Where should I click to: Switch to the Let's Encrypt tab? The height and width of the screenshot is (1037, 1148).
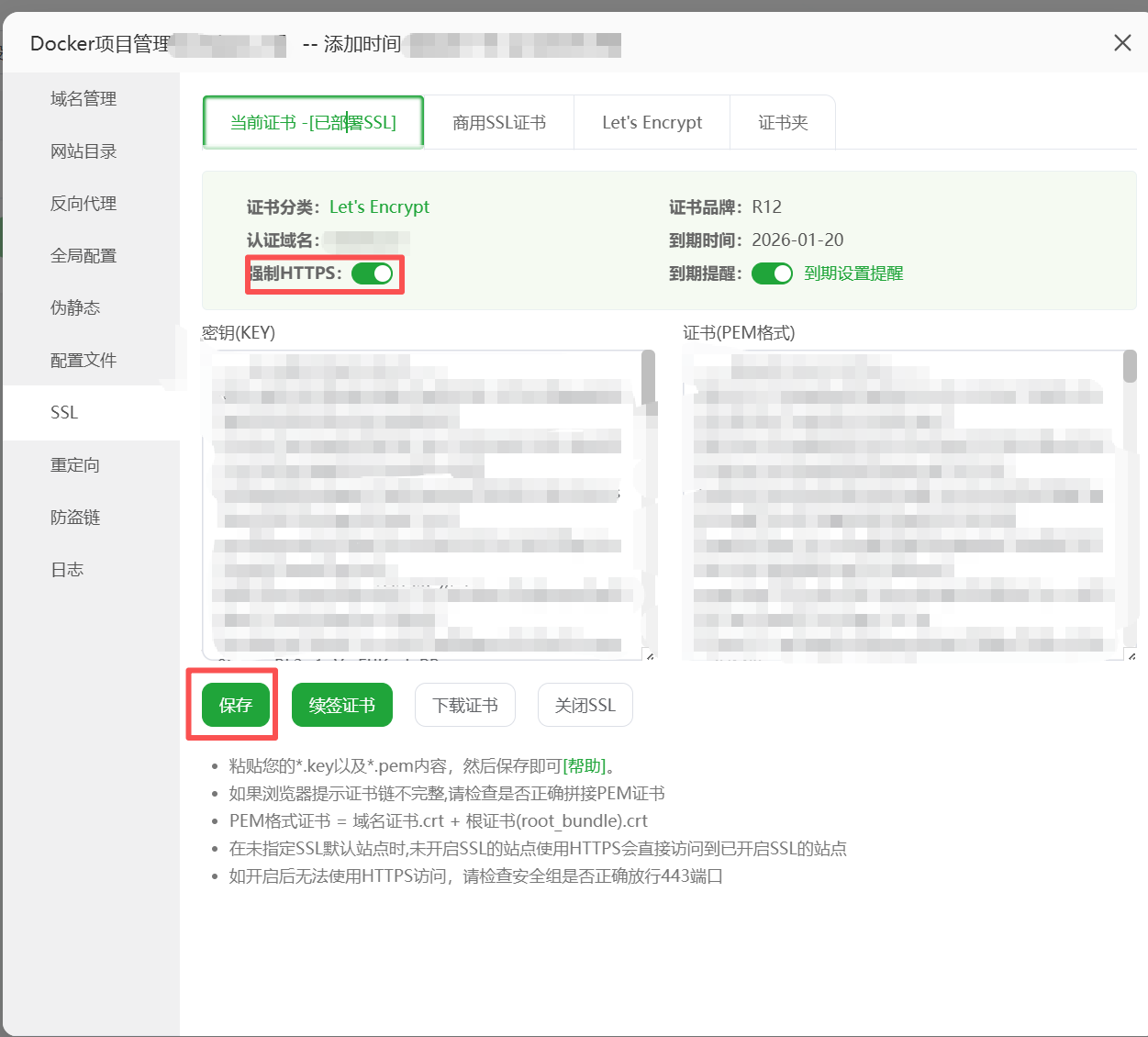click(652, 123)
